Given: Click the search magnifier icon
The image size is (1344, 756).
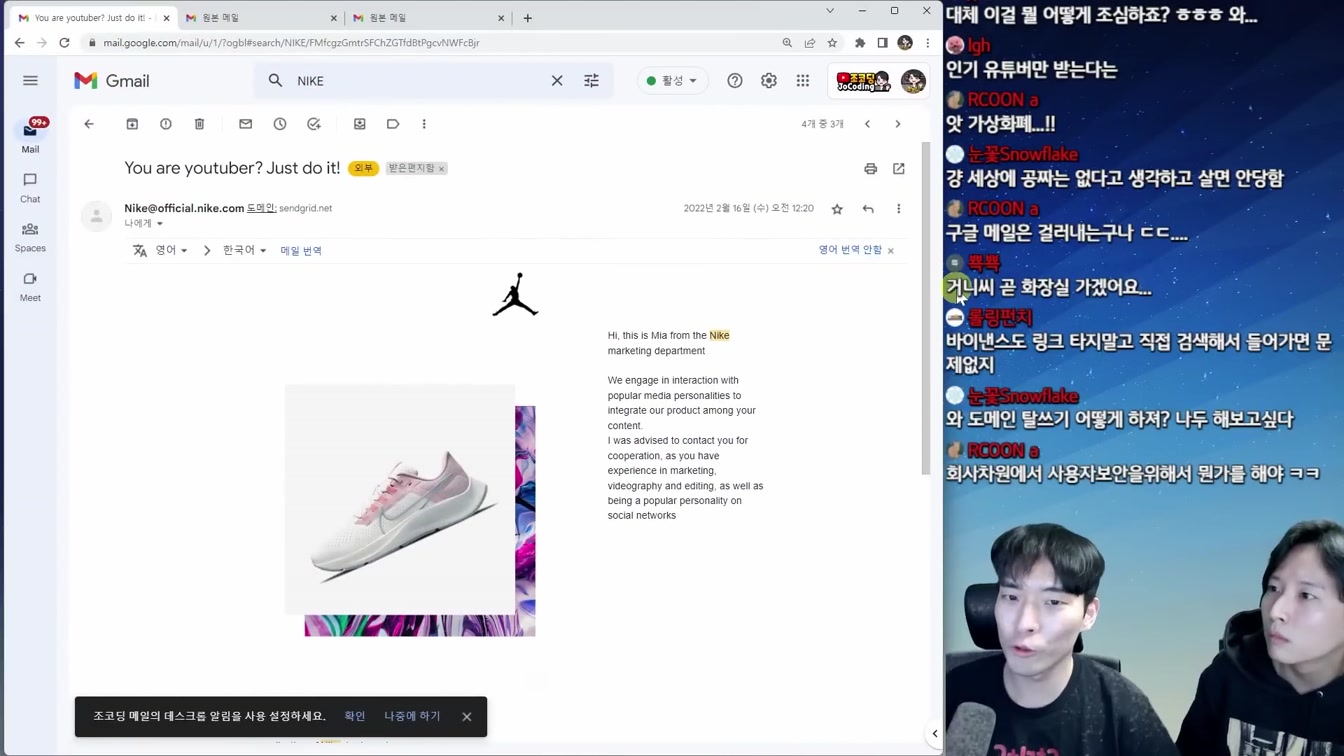Looking at the screenshot, I should click(x=276, y=81).
